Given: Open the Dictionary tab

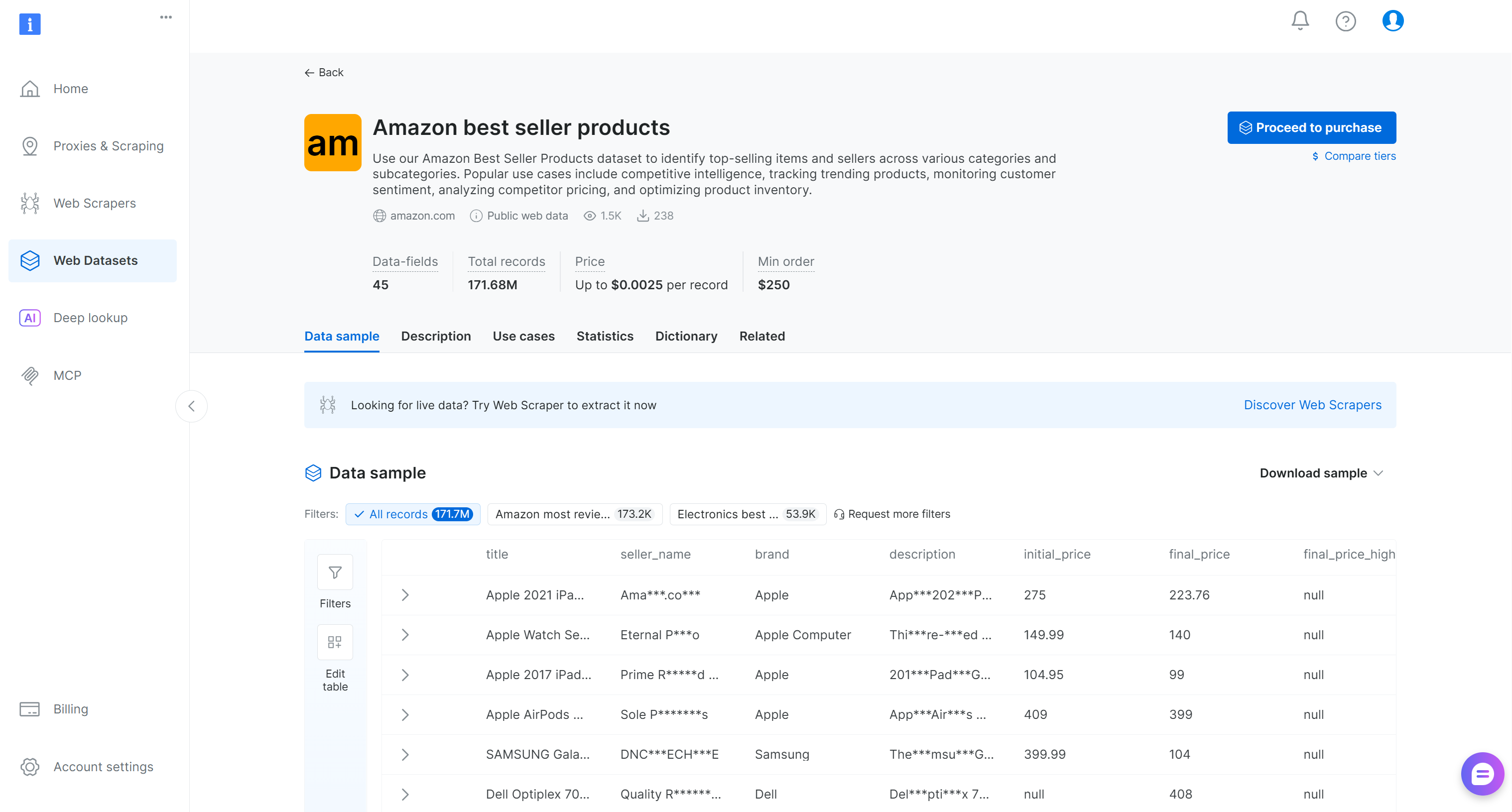Looking at the screenshot, I should coord(686,336).
